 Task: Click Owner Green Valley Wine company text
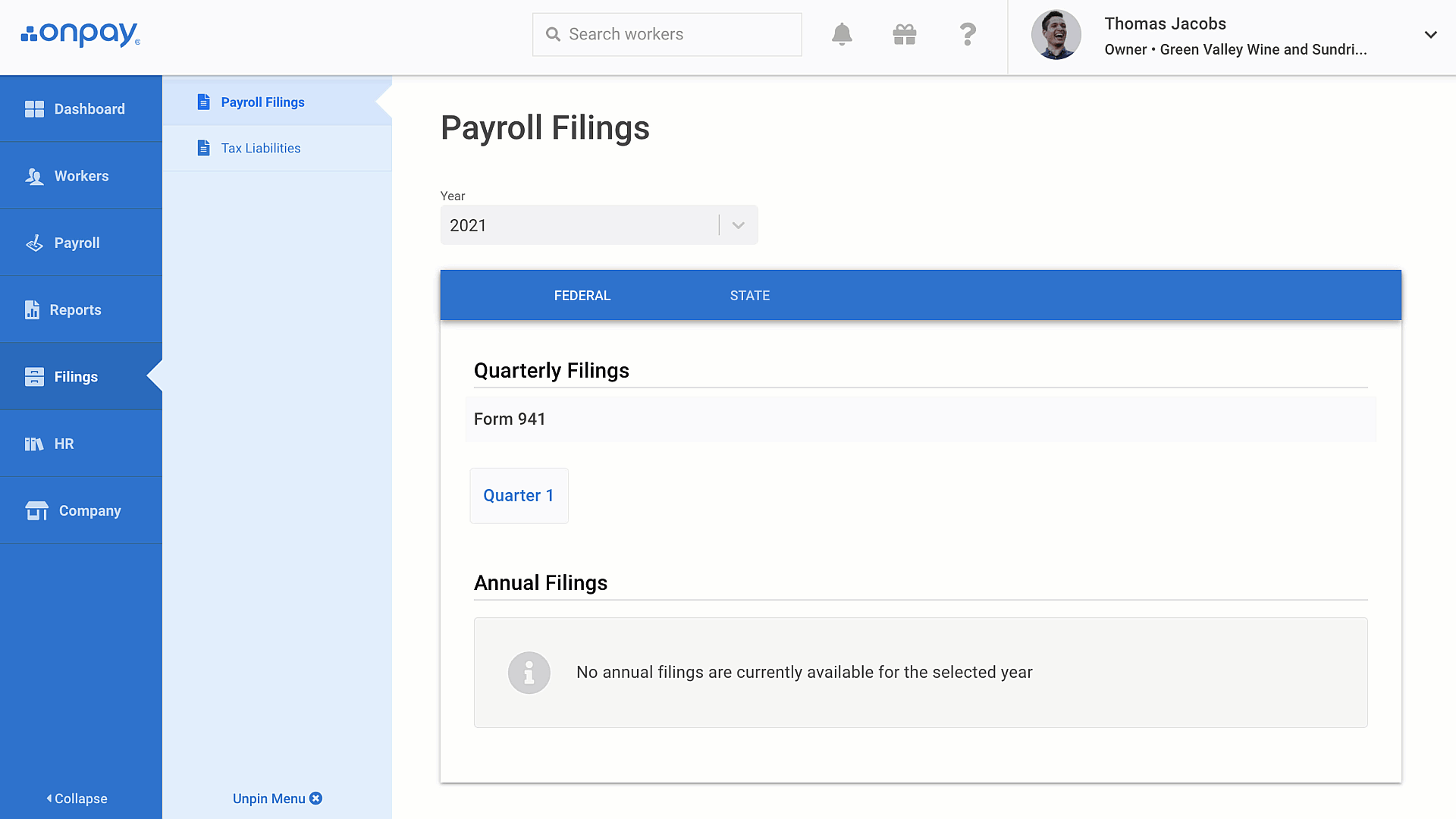(1235, 50)
